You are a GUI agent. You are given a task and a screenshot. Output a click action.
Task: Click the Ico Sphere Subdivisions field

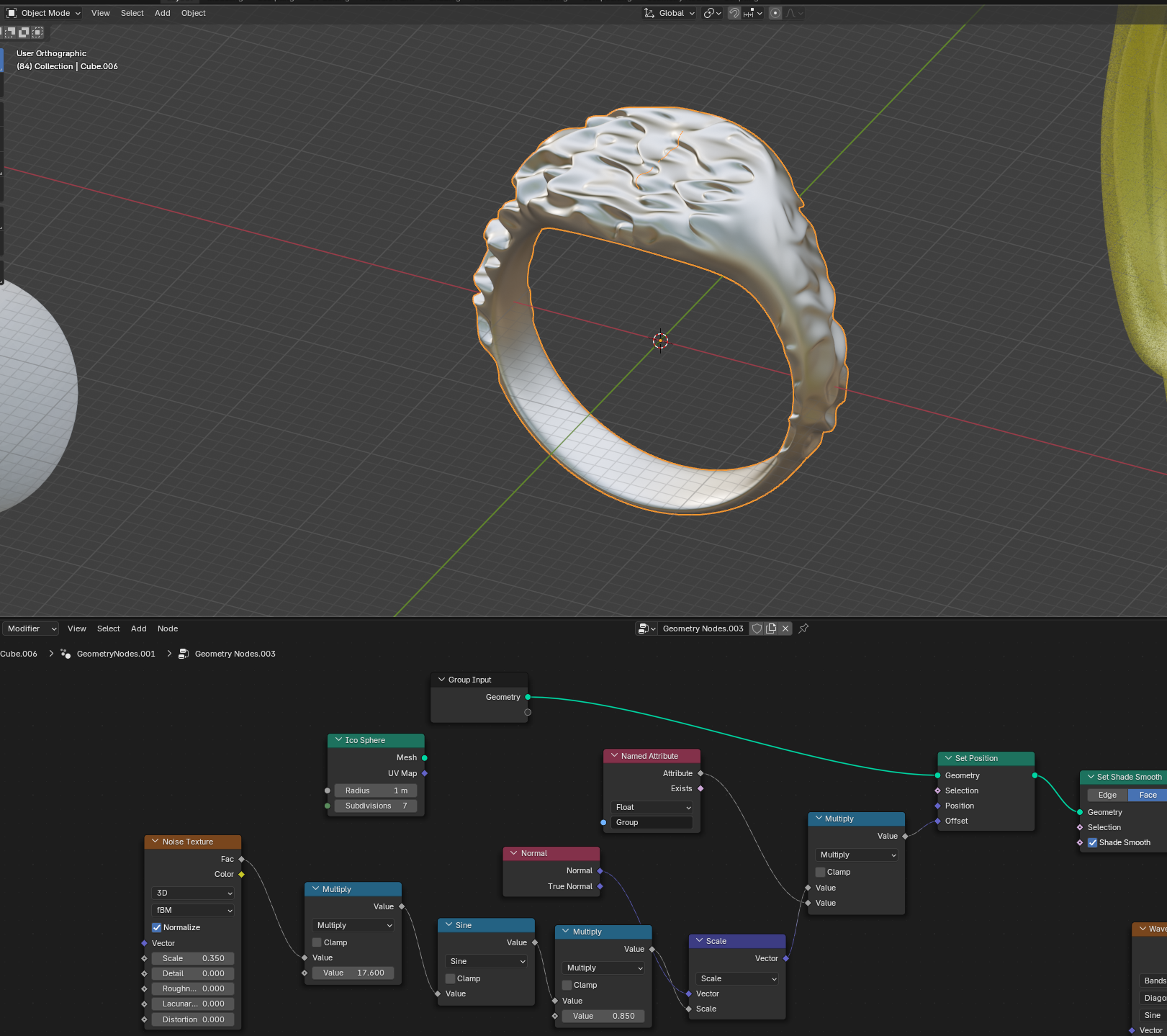pos(376,806)
